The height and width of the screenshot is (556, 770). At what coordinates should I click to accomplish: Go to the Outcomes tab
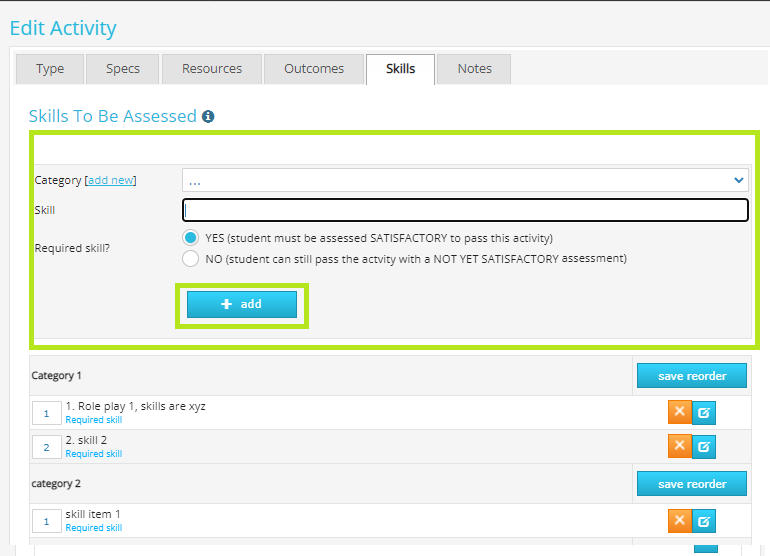(x=314, y=69)
